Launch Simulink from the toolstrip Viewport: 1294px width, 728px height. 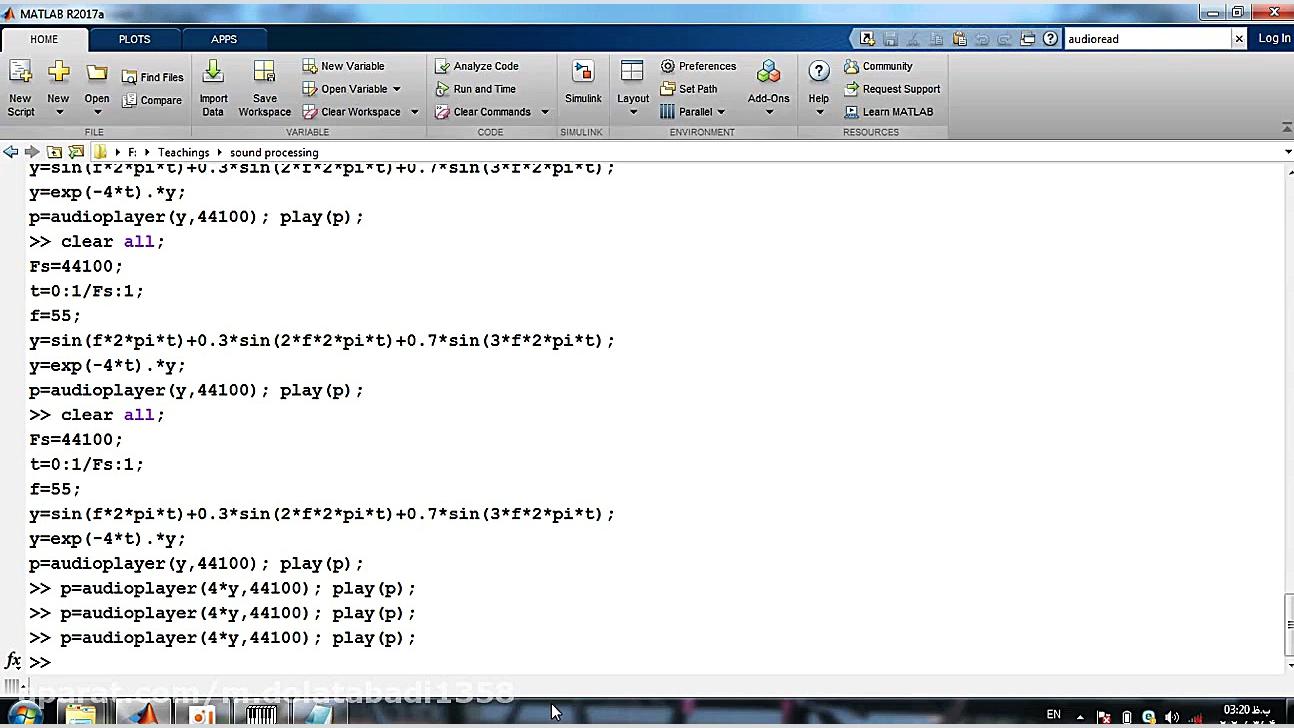pos(583,82)
